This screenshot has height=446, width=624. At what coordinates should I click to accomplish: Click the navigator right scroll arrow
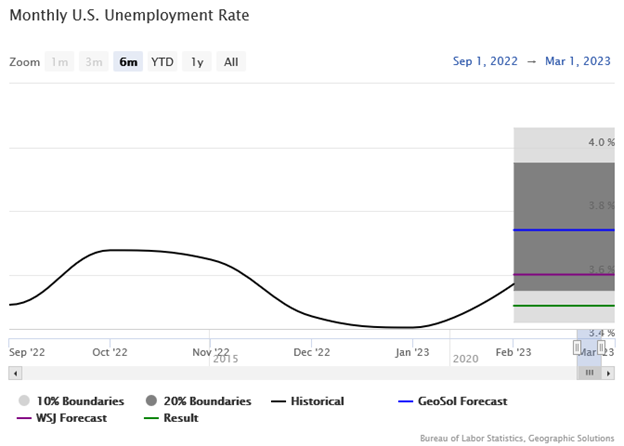(608, 373)
